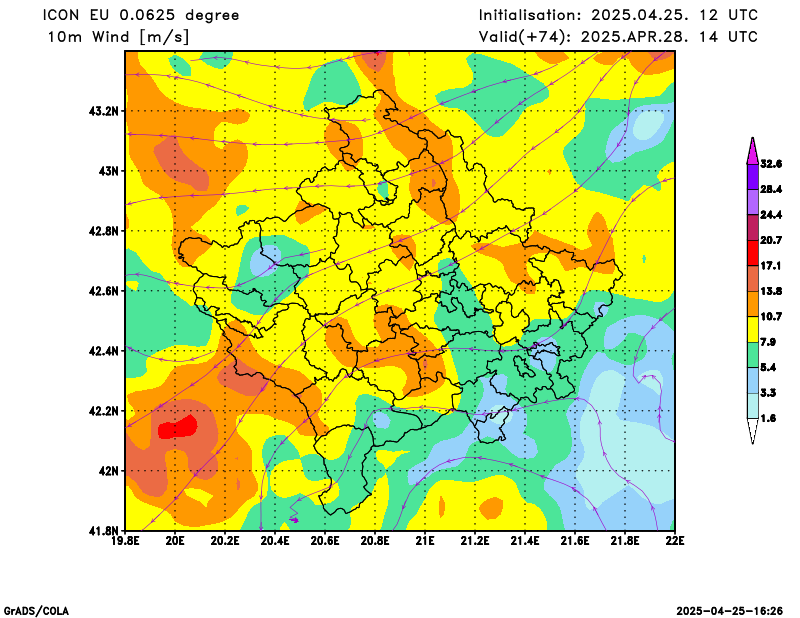Click the 42.6N latitude label

pyautogui.click(x=104, y=291)
